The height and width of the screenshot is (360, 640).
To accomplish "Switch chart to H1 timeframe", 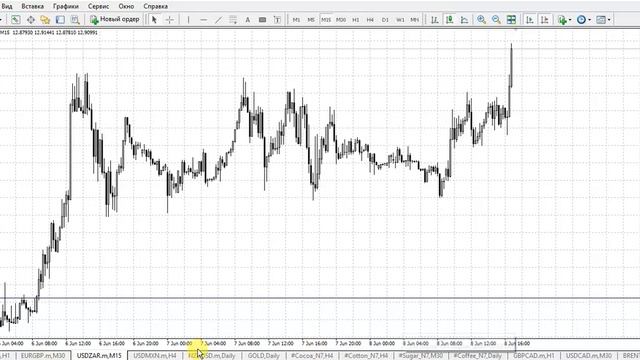I will coord(356,20).
